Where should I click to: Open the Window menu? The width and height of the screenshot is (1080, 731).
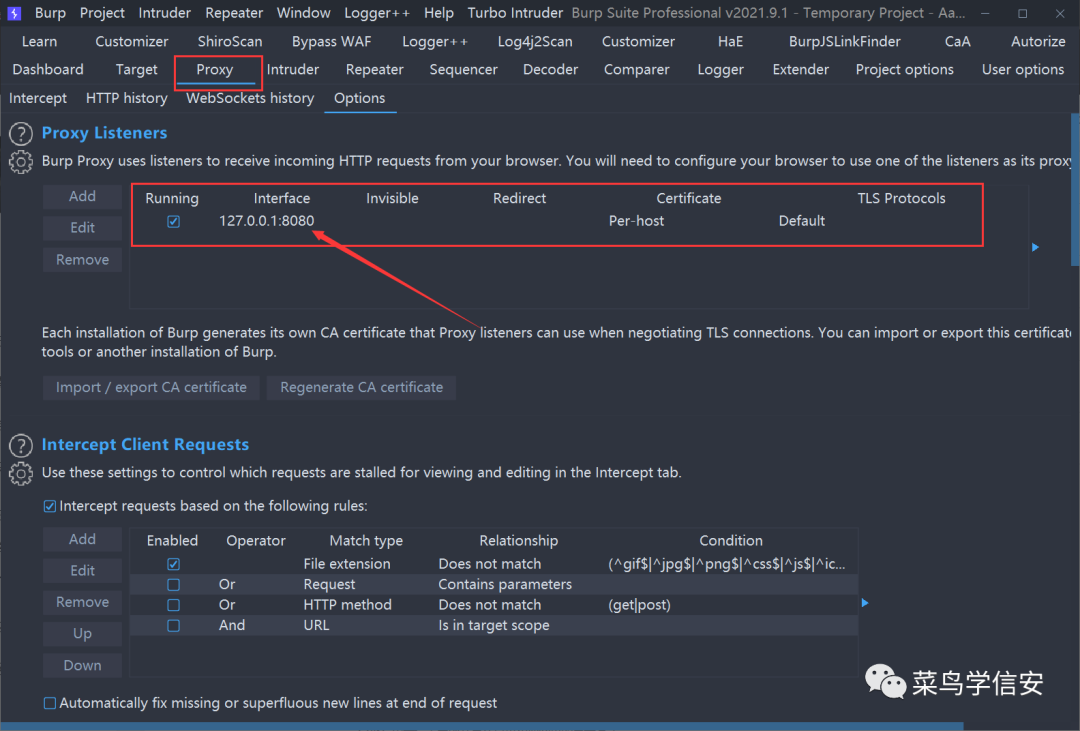click(304, 13)
